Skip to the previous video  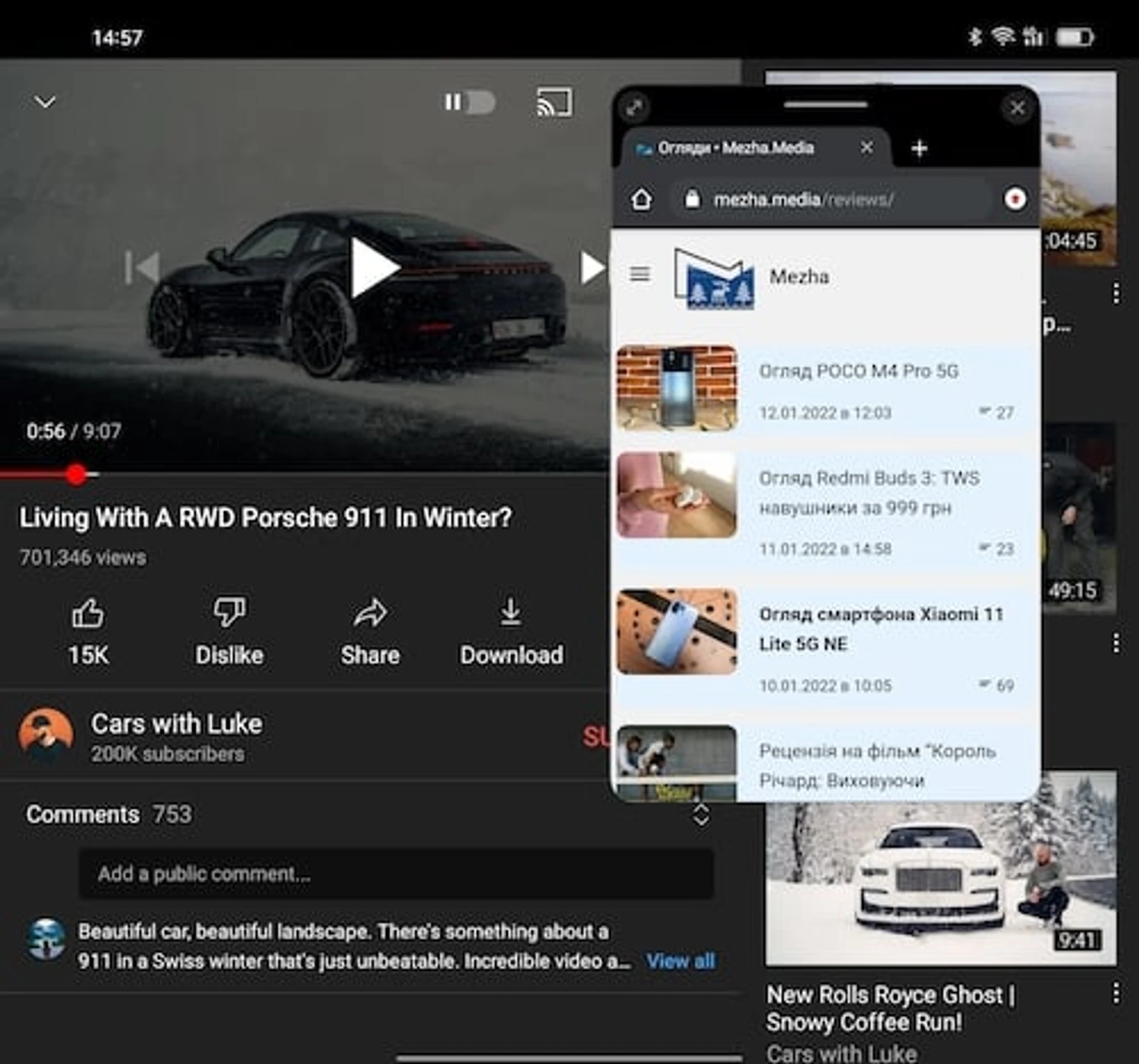[x=142, y=268]
